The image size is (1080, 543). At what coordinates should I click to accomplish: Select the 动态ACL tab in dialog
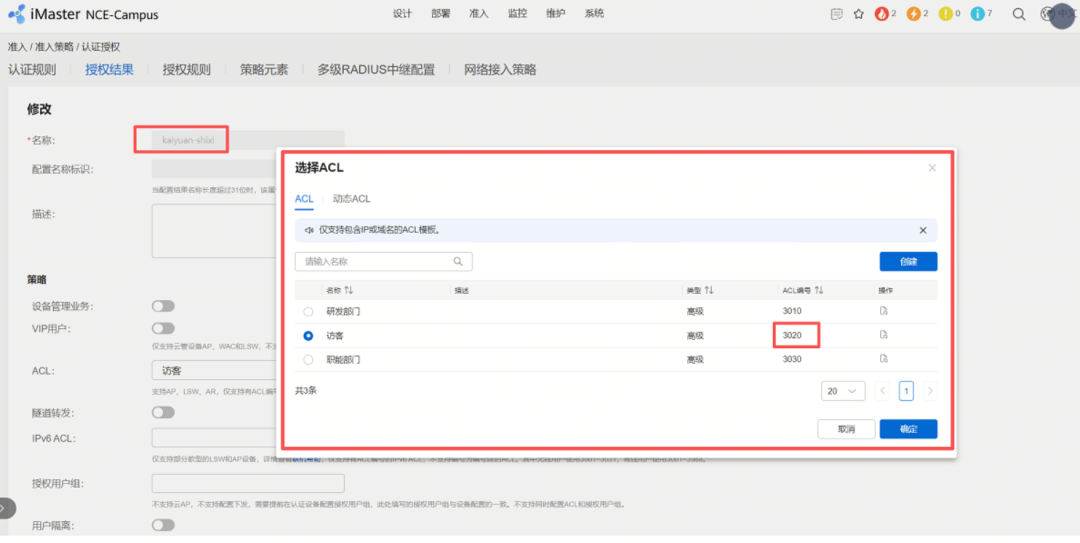(351, 198)
